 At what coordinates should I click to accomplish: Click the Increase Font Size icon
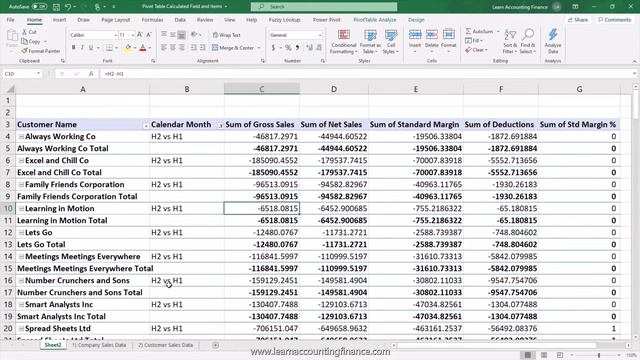point(140,35)
